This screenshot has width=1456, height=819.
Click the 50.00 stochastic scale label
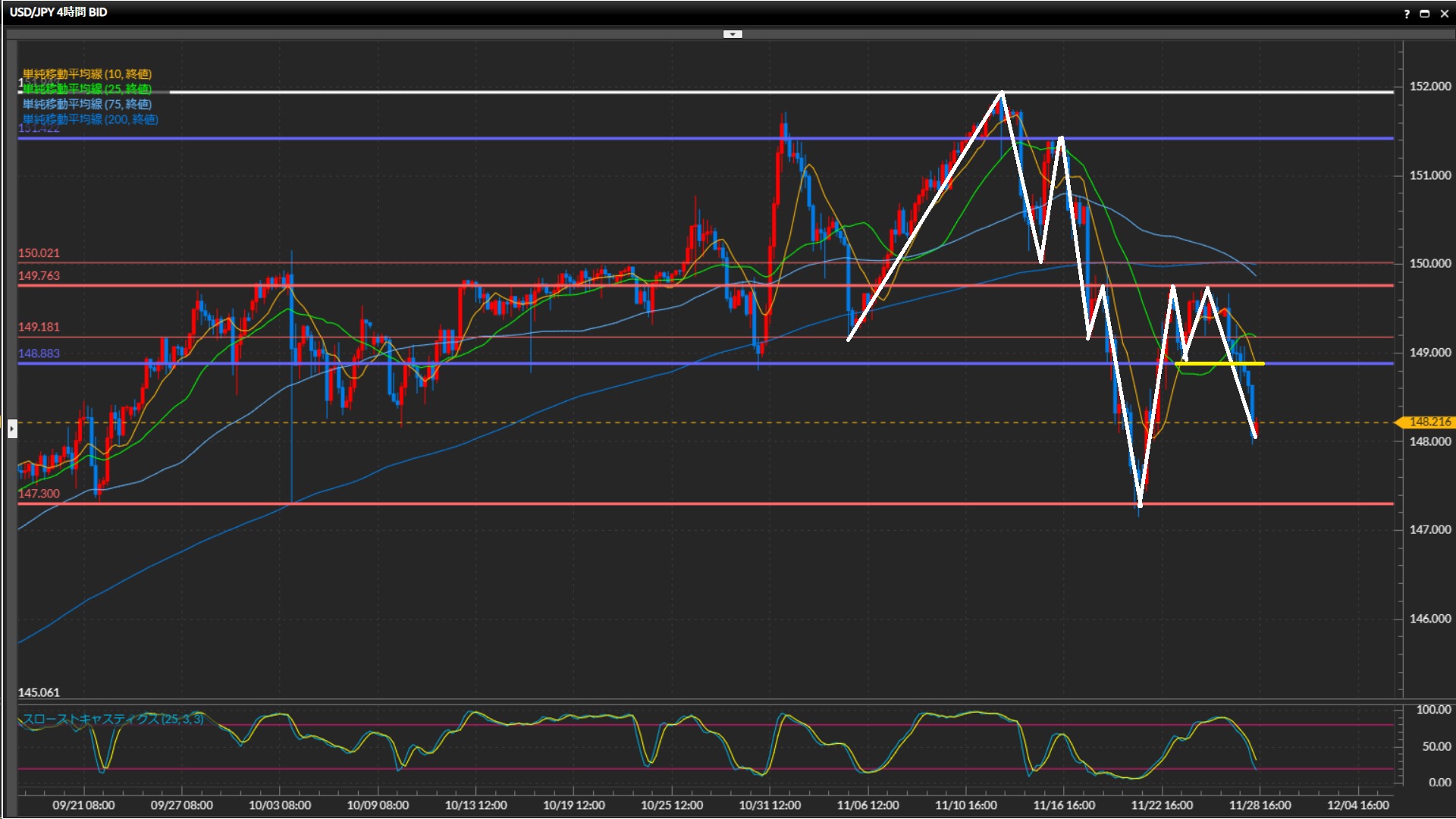(1436, 747)
